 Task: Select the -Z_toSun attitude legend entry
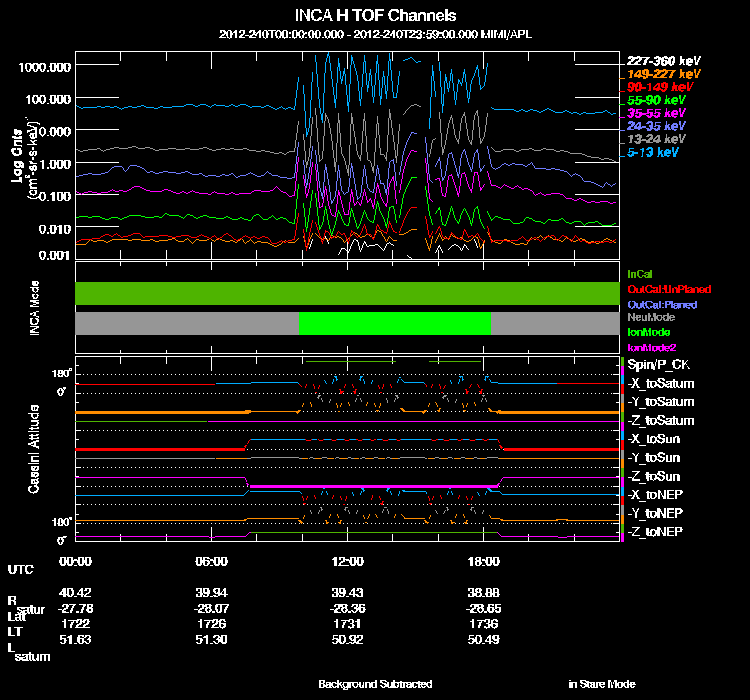point(653,476)
